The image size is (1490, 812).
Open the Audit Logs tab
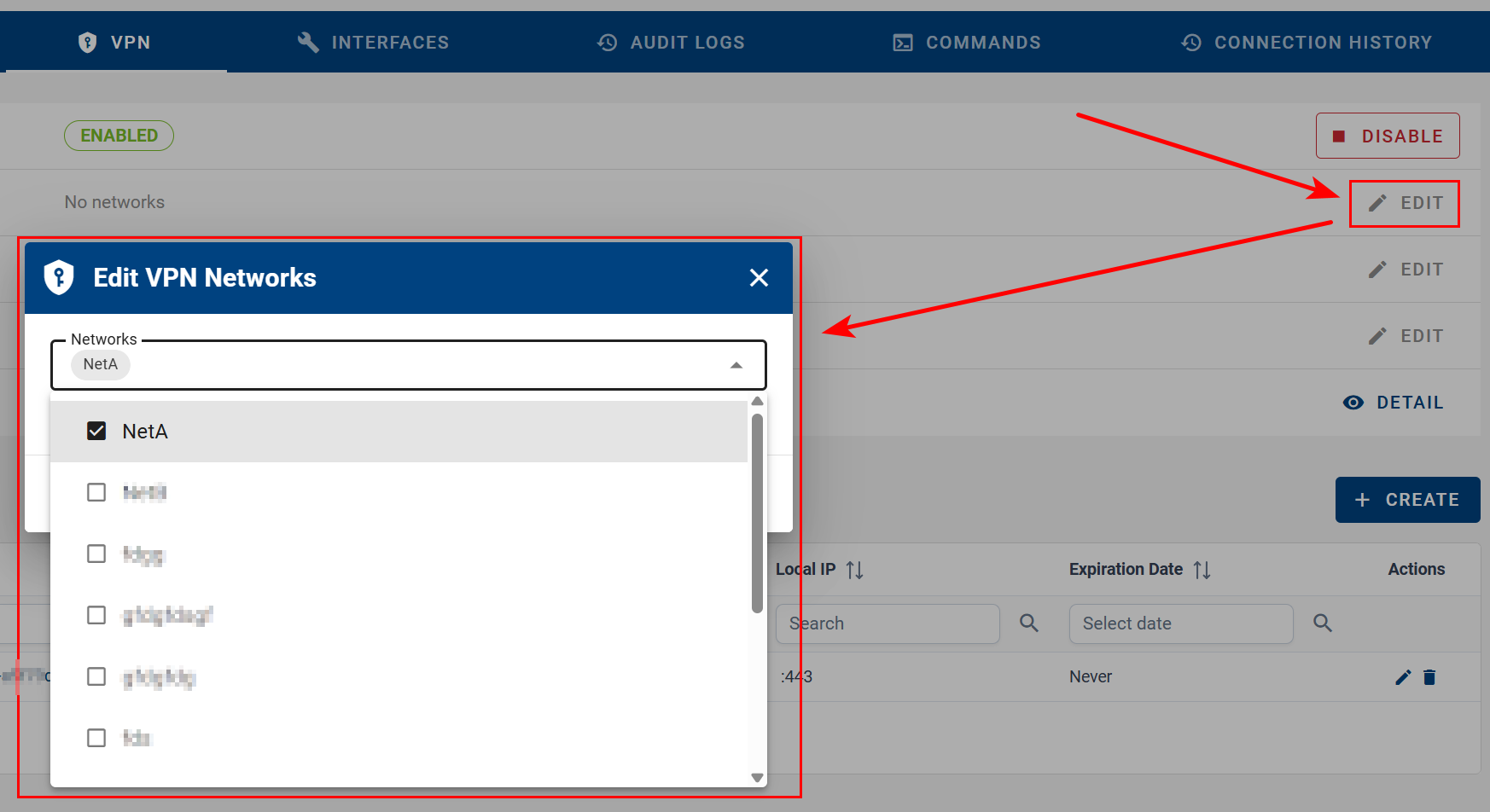tap(671, 43)
